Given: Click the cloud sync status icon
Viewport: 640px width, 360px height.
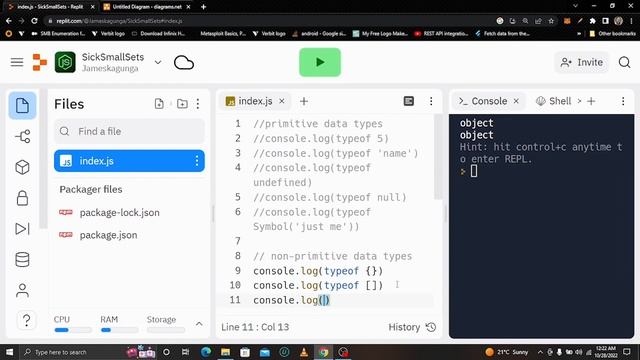Looking at the screenshot, I should 184,62.
